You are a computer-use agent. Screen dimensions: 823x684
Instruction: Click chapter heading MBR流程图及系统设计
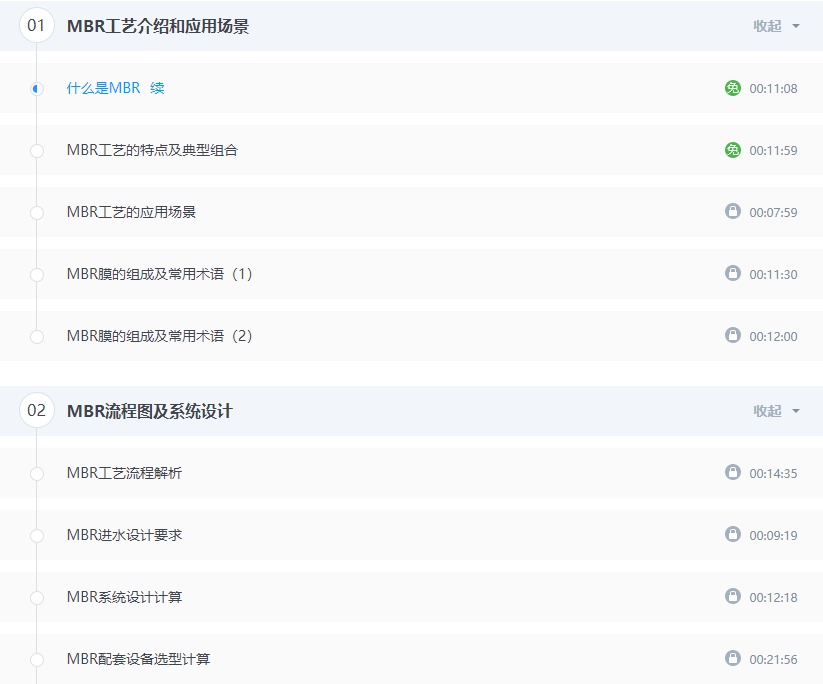tap(150, 411)
